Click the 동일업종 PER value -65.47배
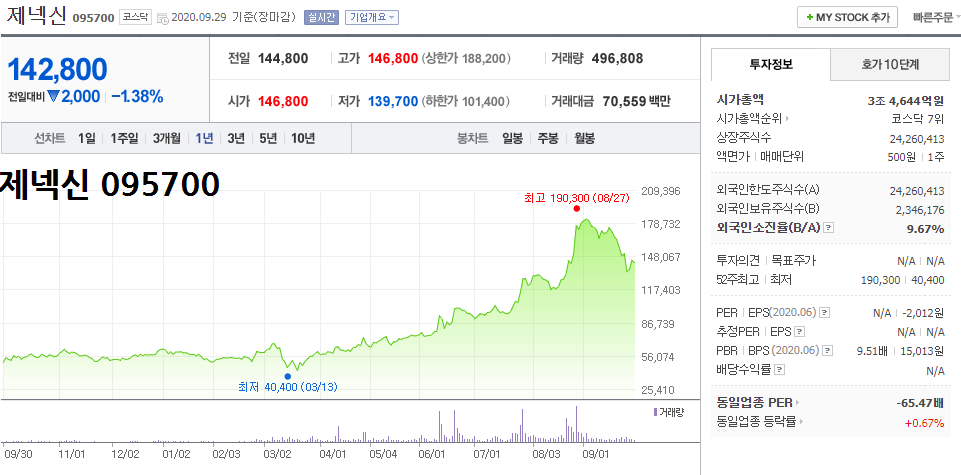Image resolution: width=961 pixels, height=475 pixels. coord(919,403)
